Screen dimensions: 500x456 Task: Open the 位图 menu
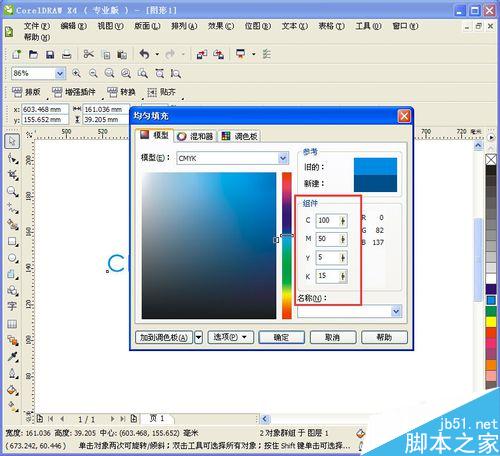coord(258,26)
